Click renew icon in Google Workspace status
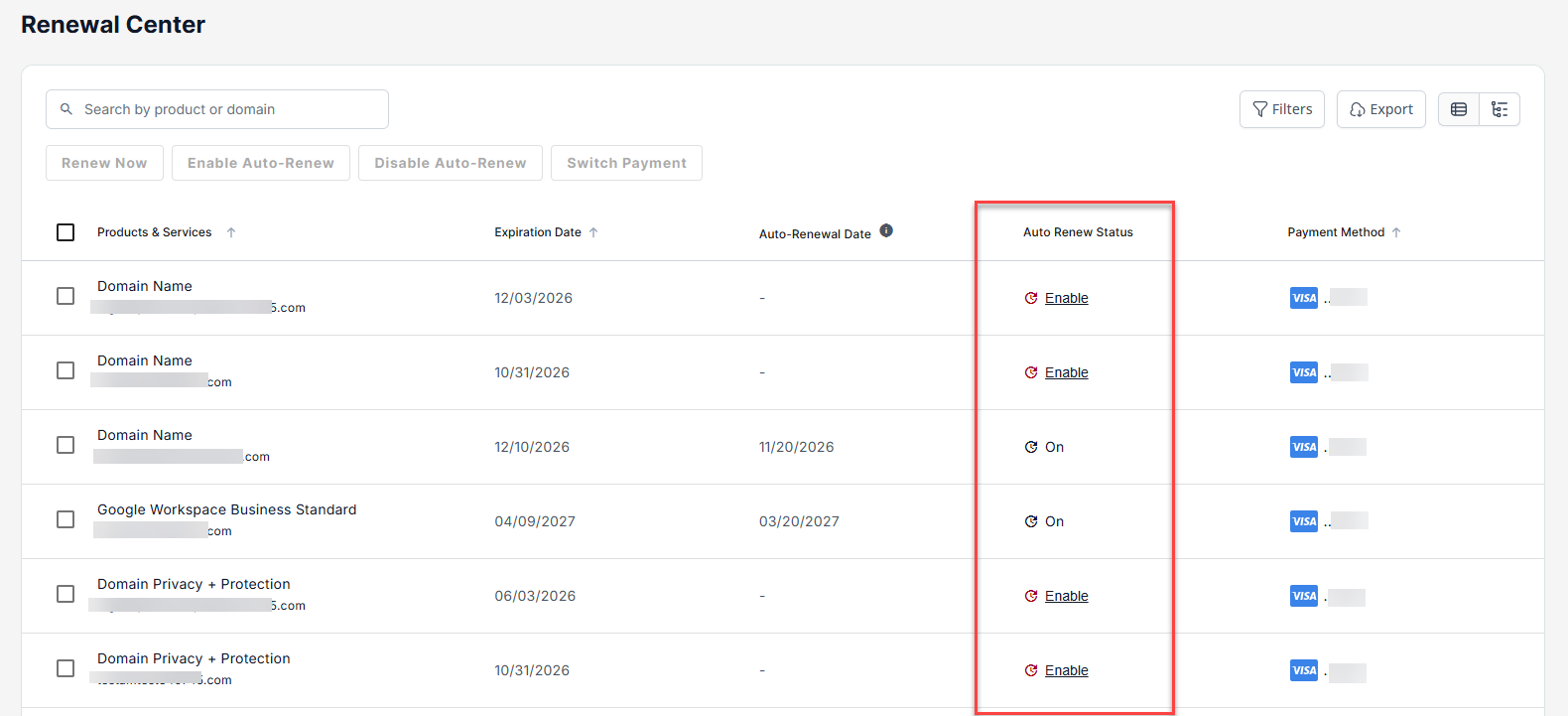 click(x=1031, y=521)
